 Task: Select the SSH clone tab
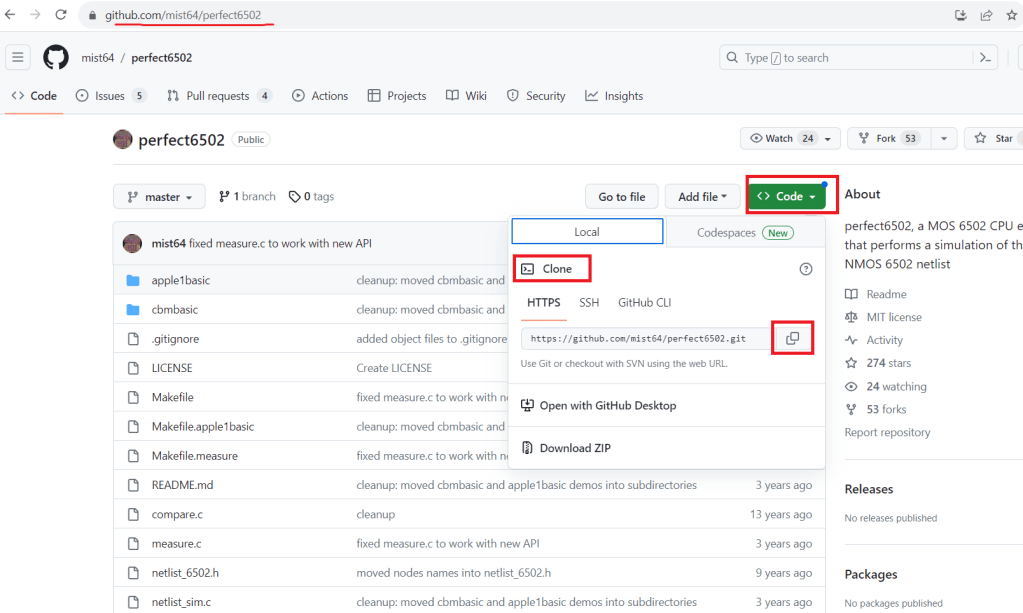(589, 302)
